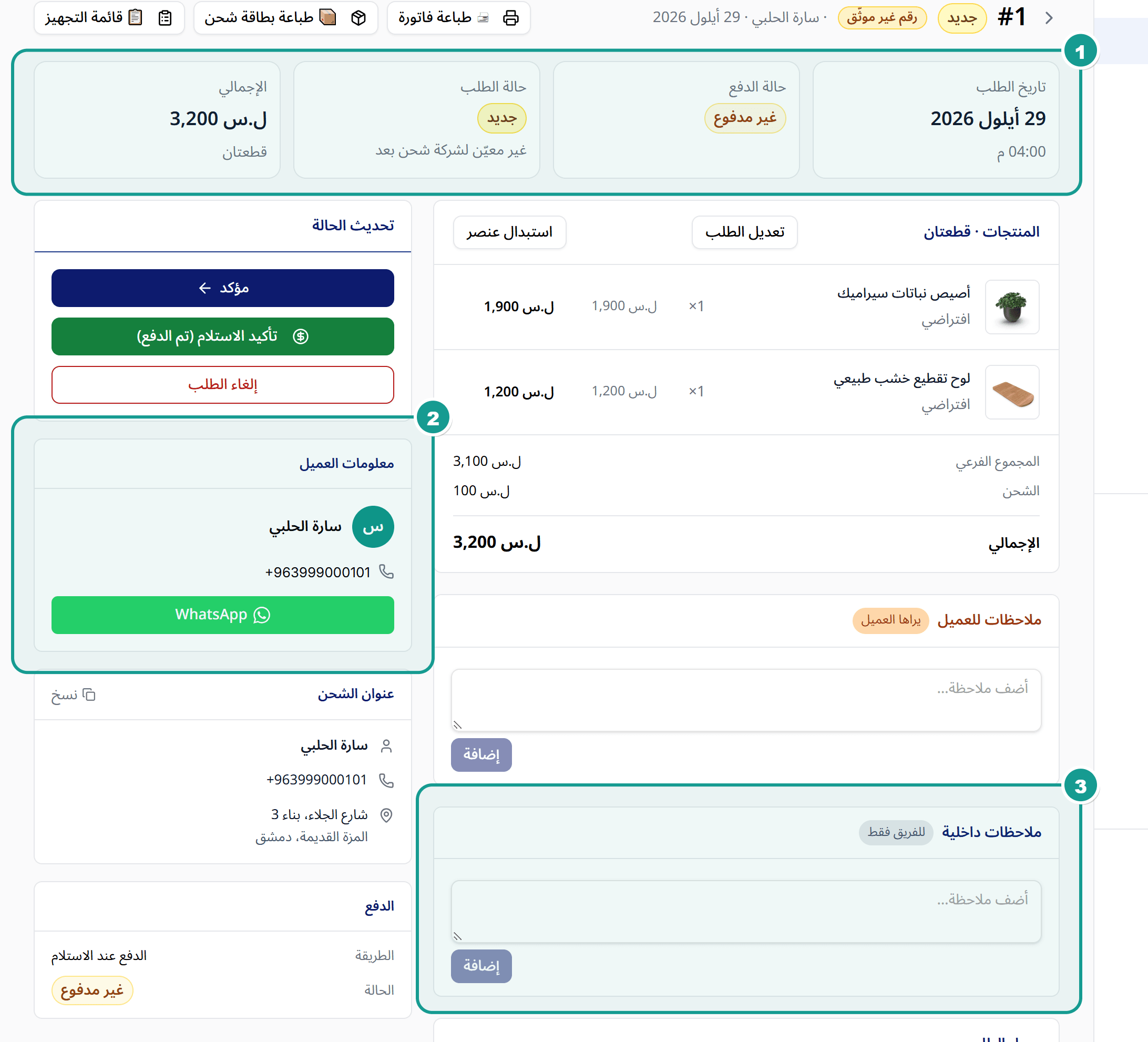
Task: Click تعديل الطلب button
Action: click(x=744, y=232)
